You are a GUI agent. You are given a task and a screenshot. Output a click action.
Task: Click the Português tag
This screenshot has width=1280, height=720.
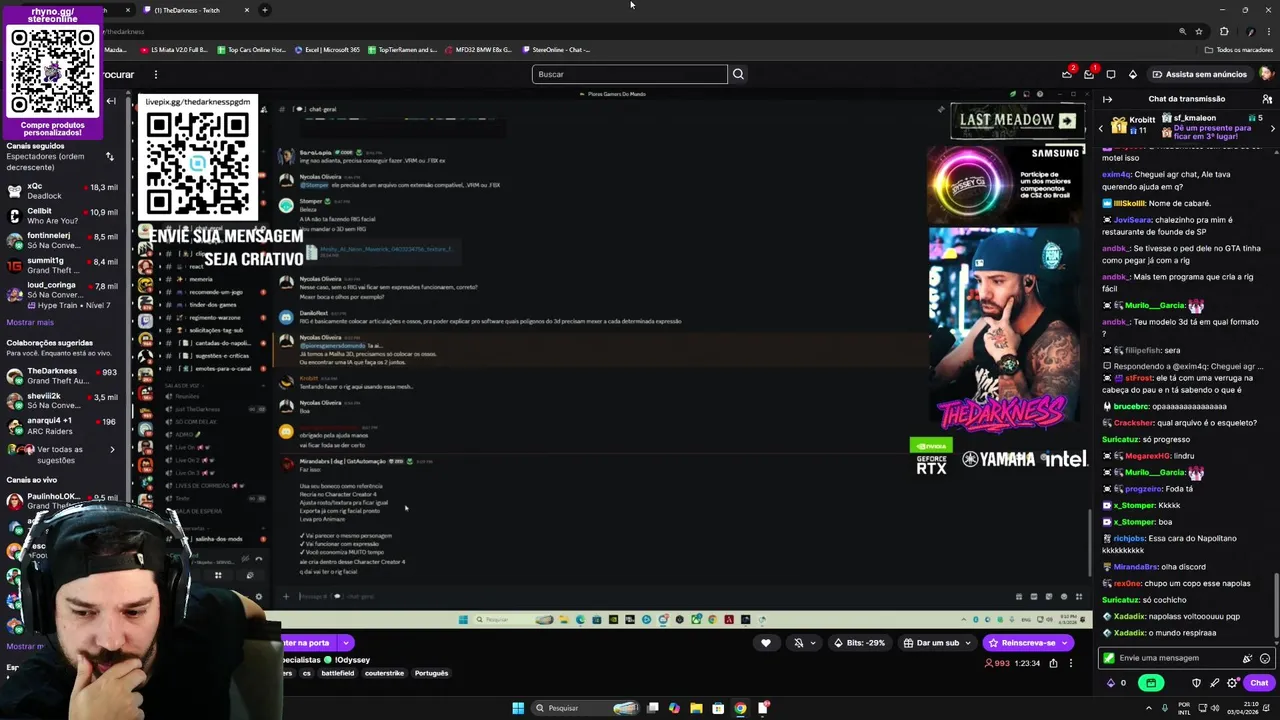(431, 673)
